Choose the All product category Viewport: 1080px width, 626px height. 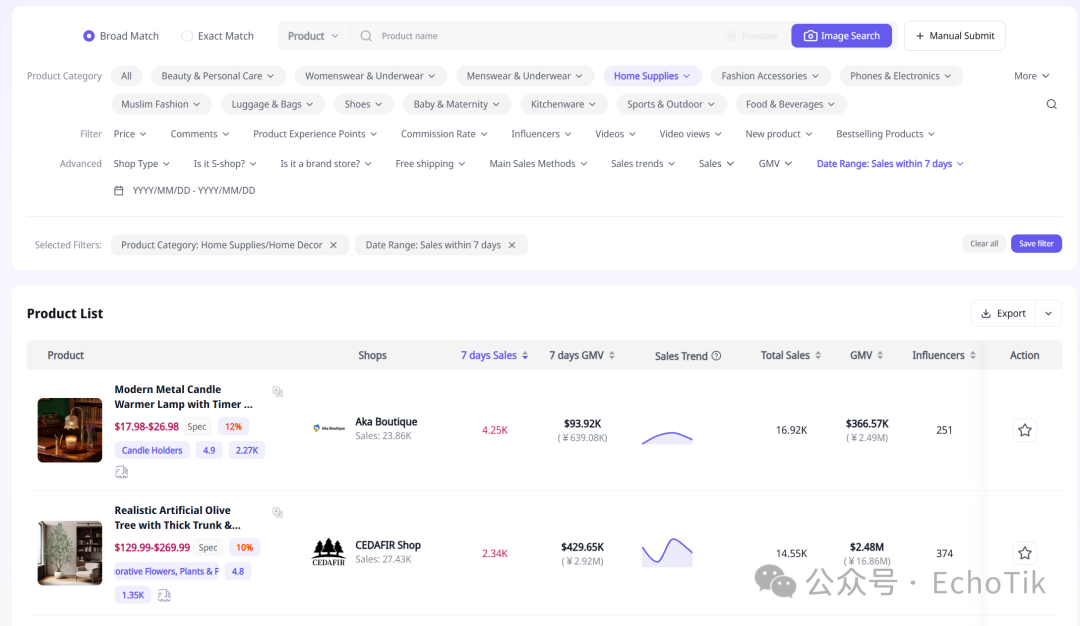[126, 76]
